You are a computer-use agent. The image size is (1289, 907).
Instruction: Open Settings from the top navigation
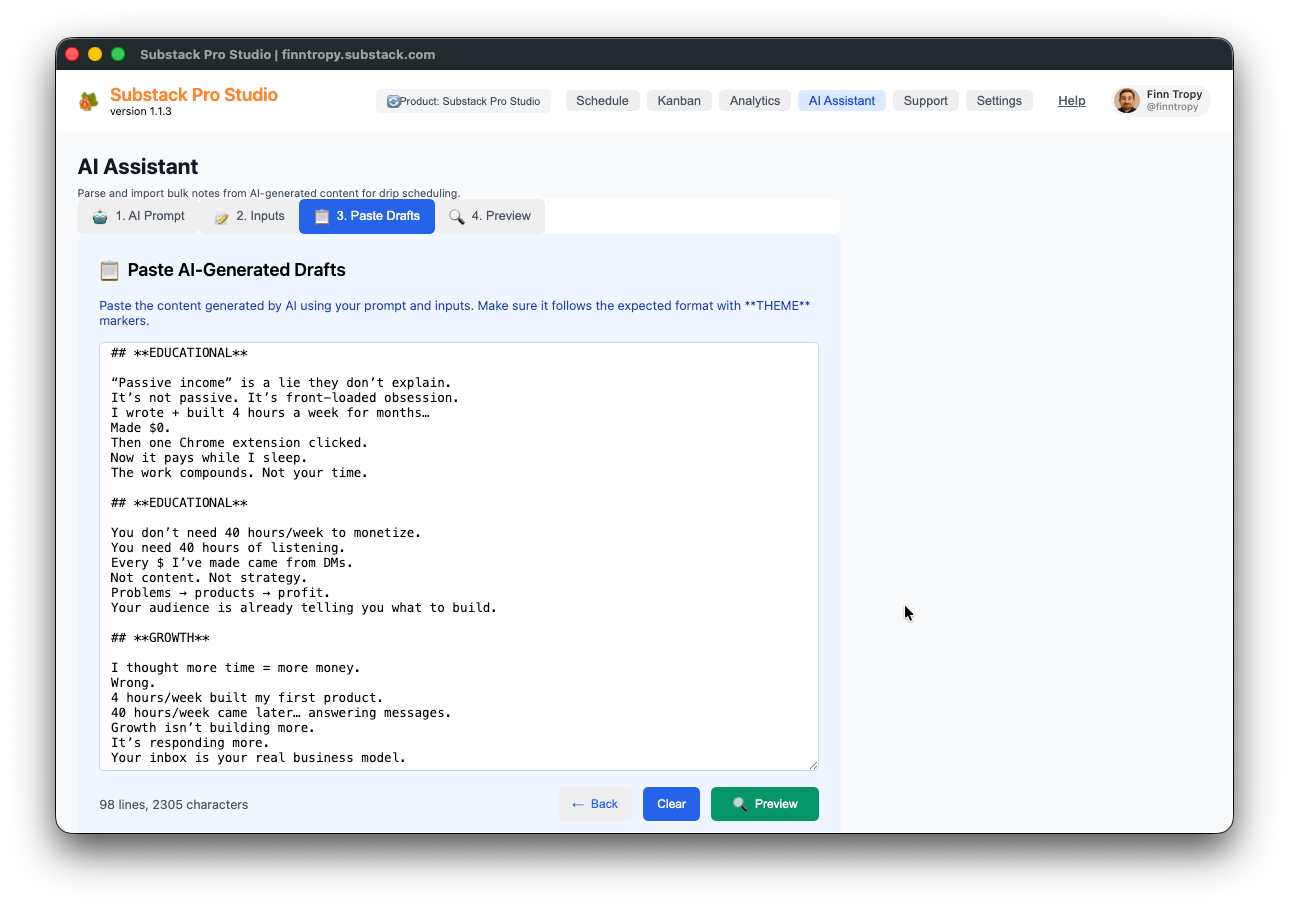click(999, 101)
